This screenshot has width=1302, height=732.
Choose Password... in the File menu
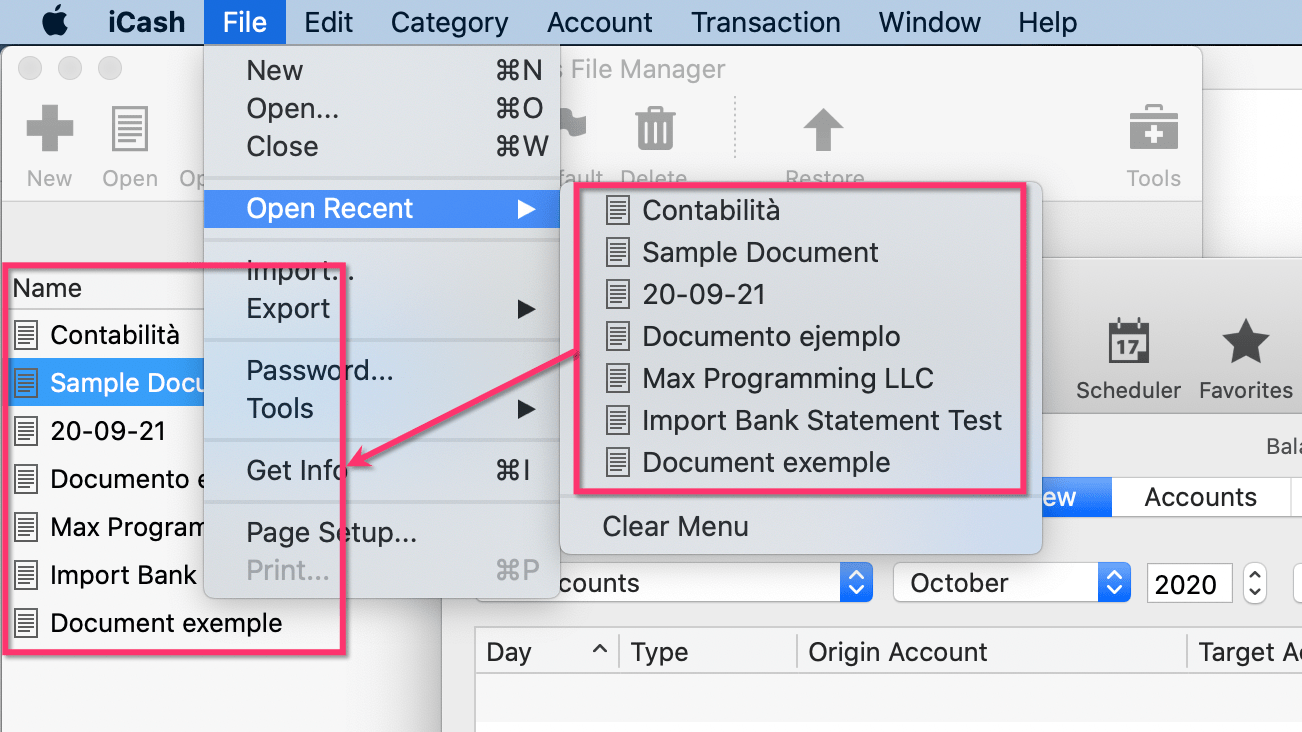point(381,371)
